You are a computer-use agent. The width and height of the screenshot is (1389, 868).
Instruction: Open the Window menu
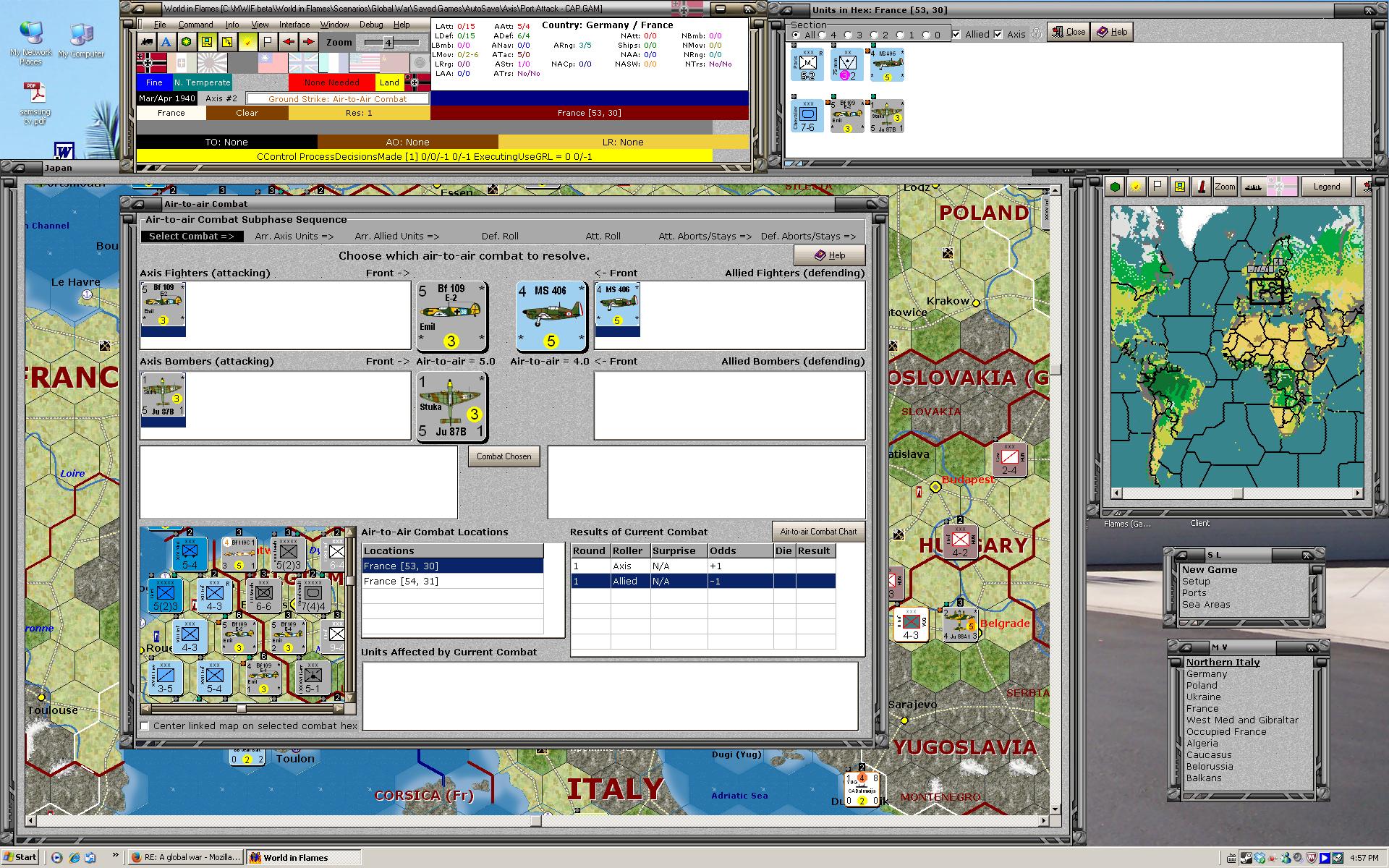click(x=334, y=25)
